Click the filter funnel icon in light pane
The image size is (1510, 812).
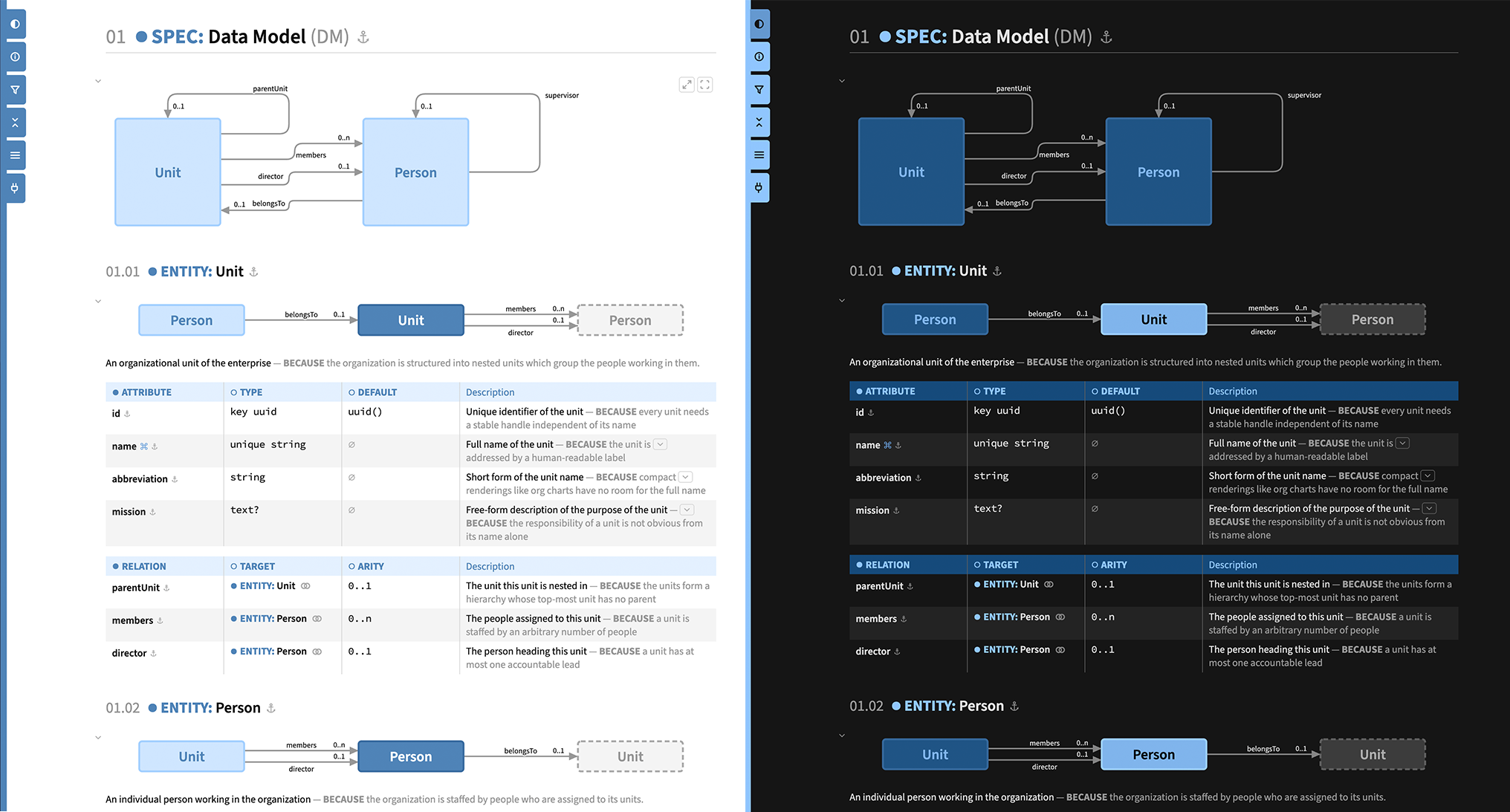[15, 90]
